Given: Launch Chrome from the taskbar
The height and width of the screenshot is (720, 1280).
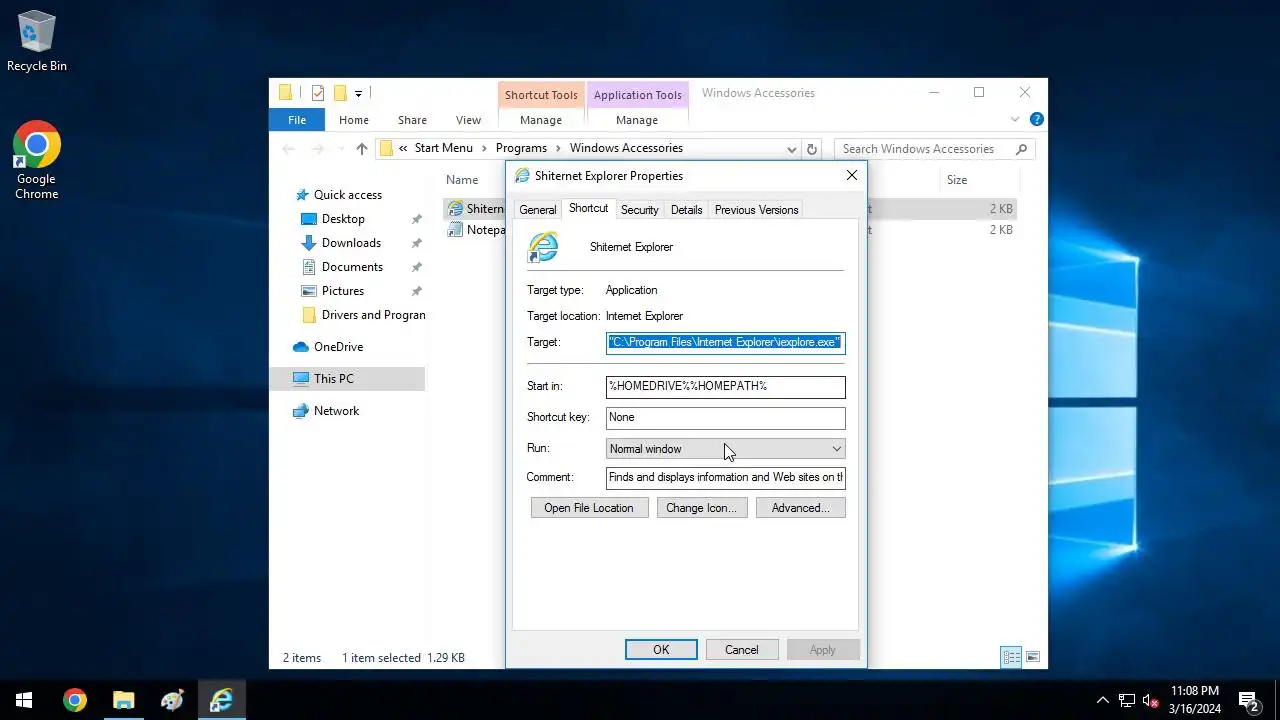Looking at the screenshot, I should tap(75, 700).
